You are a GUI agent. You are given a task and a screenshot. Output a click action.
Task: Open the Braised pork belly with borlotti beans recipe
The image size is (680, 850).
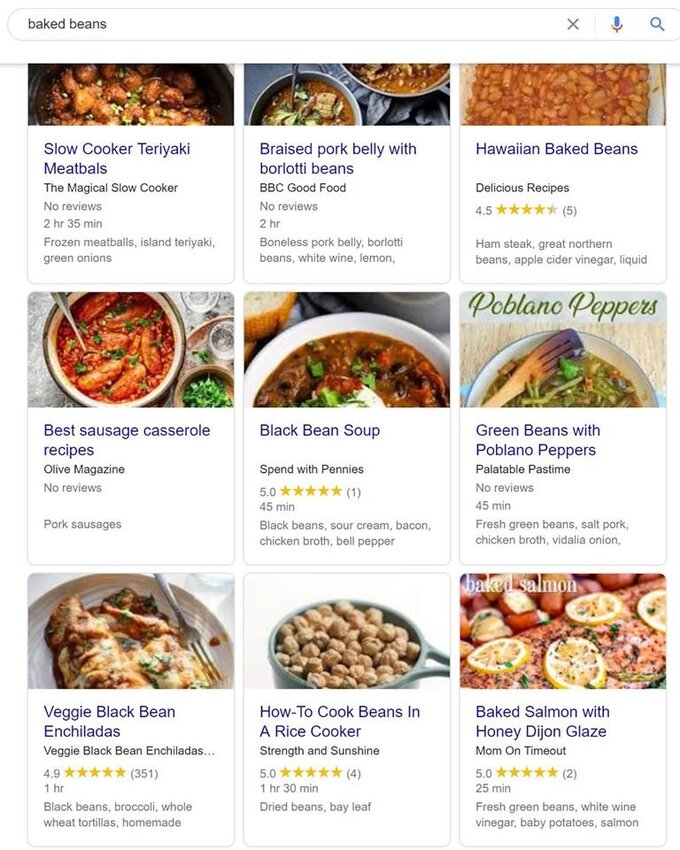[x=339, y=158]
